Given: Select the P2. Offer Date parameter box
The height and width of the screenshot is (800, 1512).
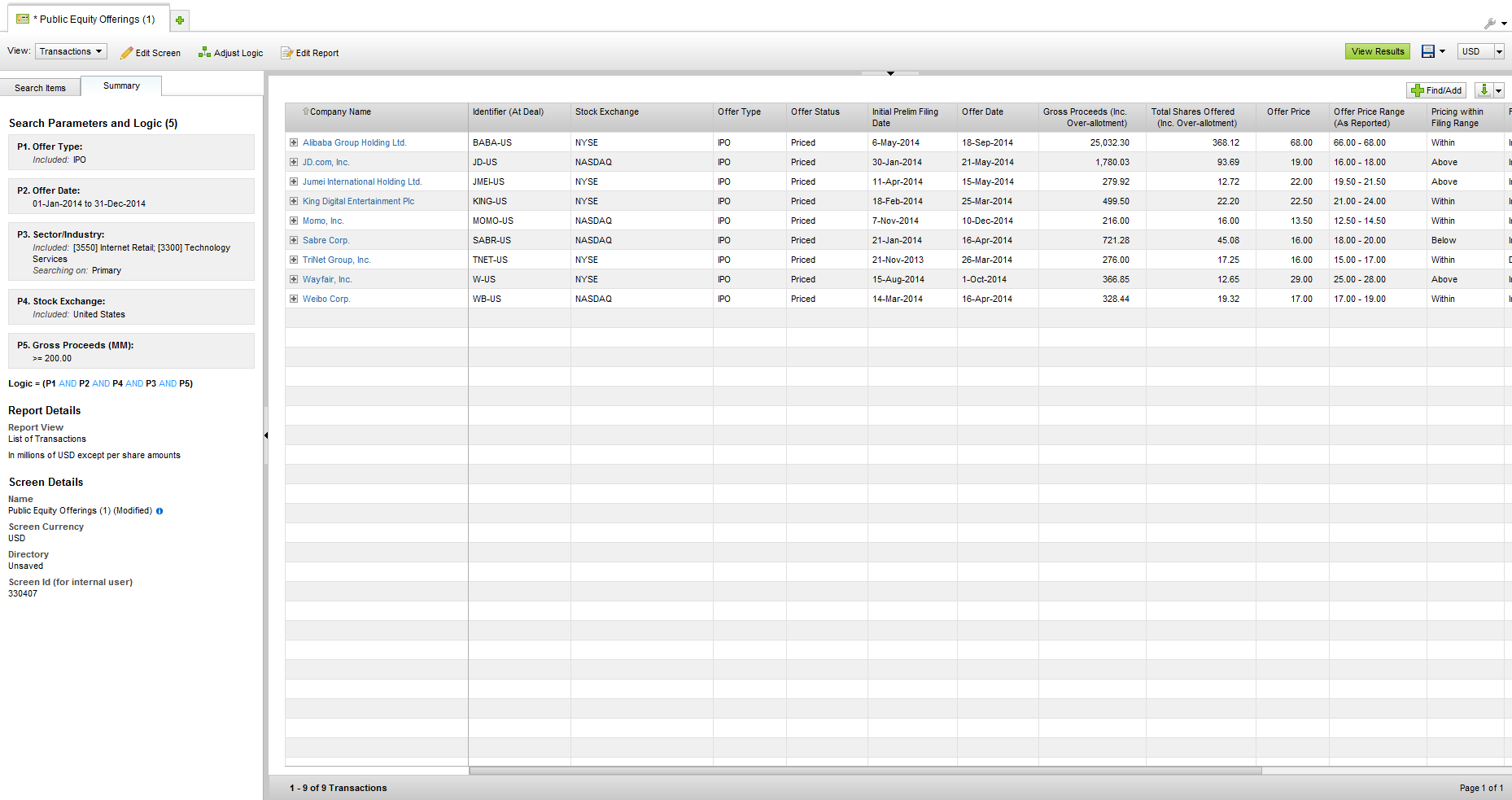Looking at the screenshot, I should (131, 196).
